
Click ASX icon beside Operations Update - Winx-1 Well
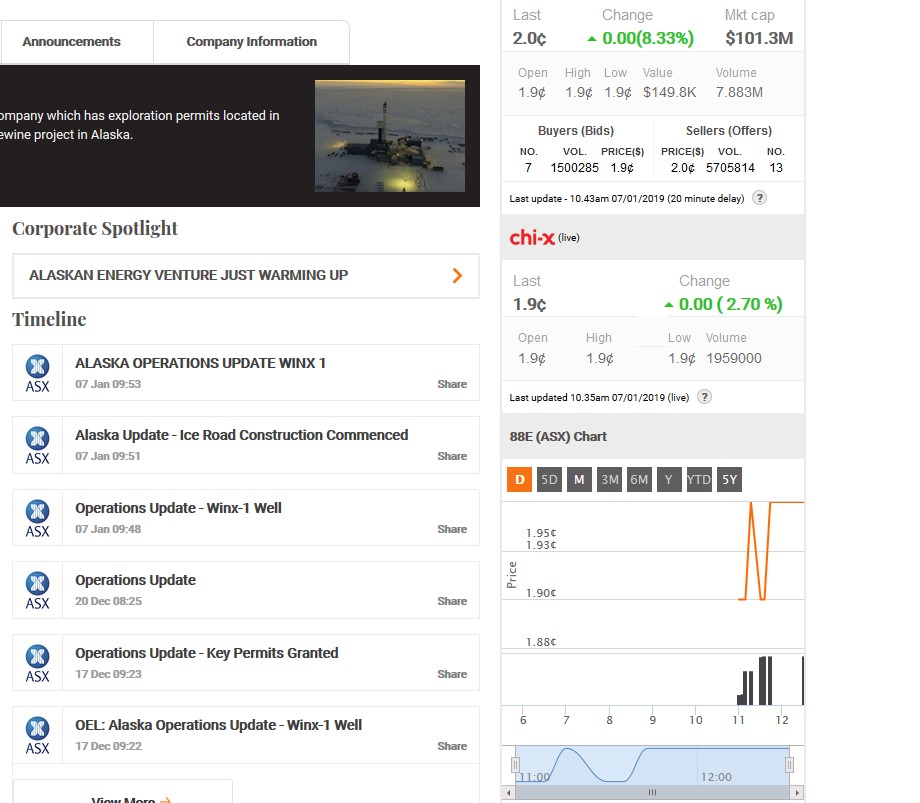(38, 518)
